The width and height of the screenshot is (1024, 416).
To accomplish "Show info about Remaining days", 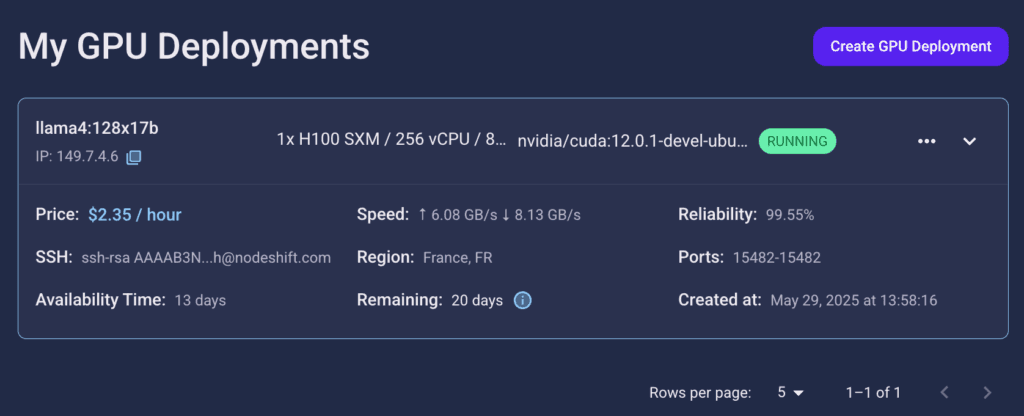I will (x=522, y=300).
